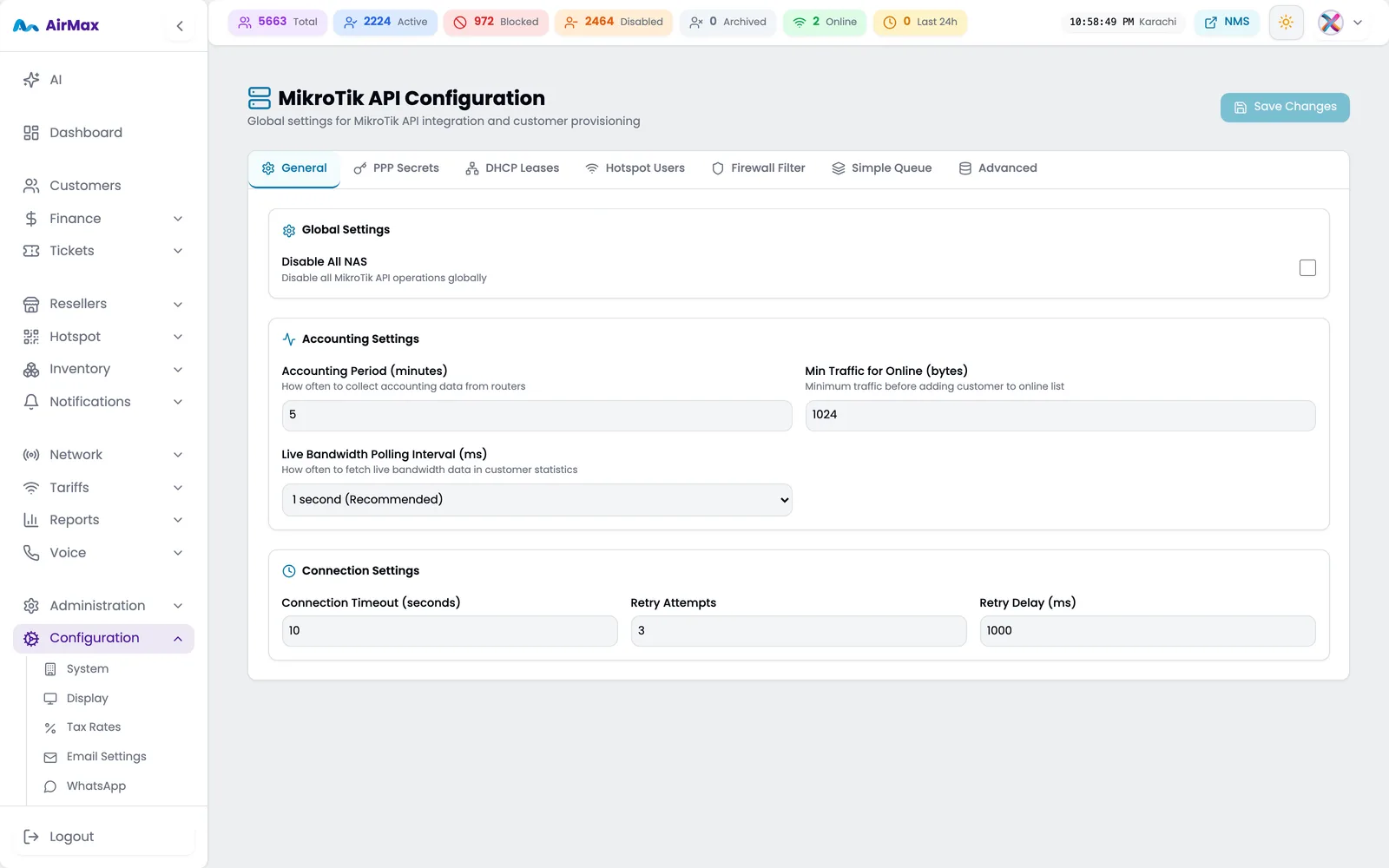Open the NMS external link button
Viewport: 1389px width, 868px height.
click(x=1228, y=23)
